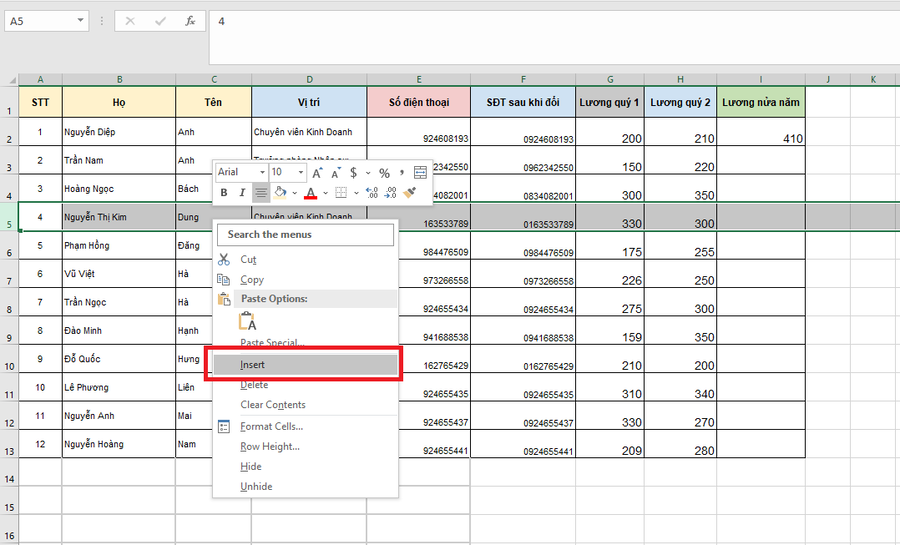Image resolution: width=900 pixels, height=545 pixels.
Task: Click the cell containing Đỗ Quốc
Action: [x=119, y=359]
